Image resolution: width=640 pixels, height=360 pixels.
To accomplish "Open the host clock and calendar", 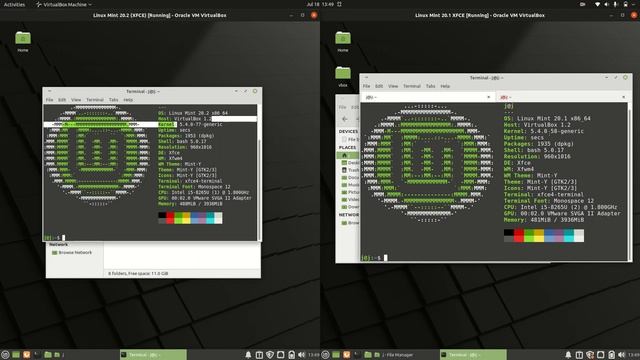I will click(x=320, y=4).
